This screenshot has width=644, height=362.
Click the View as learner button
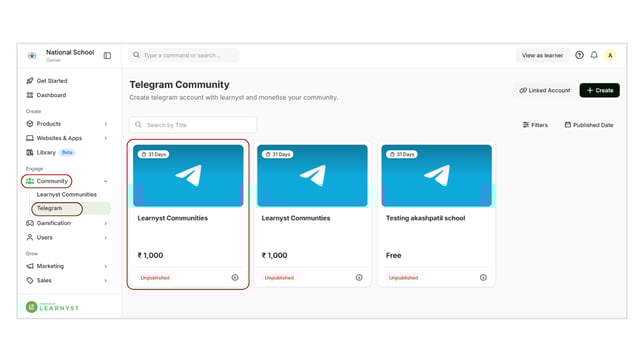click(542, 55)
